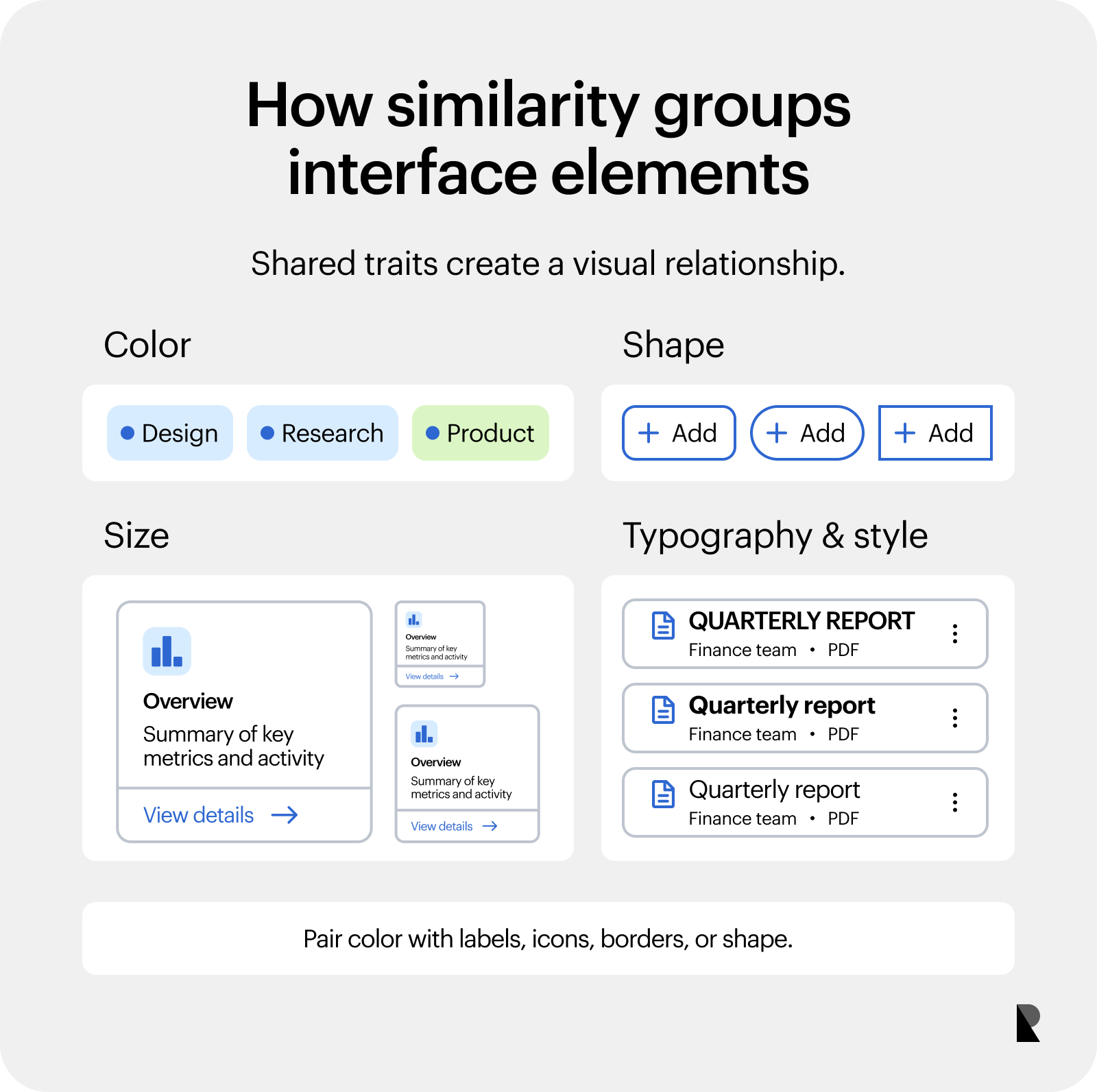
Task: Click the square-cornered Add button
Action: click(x=935, y=433)
